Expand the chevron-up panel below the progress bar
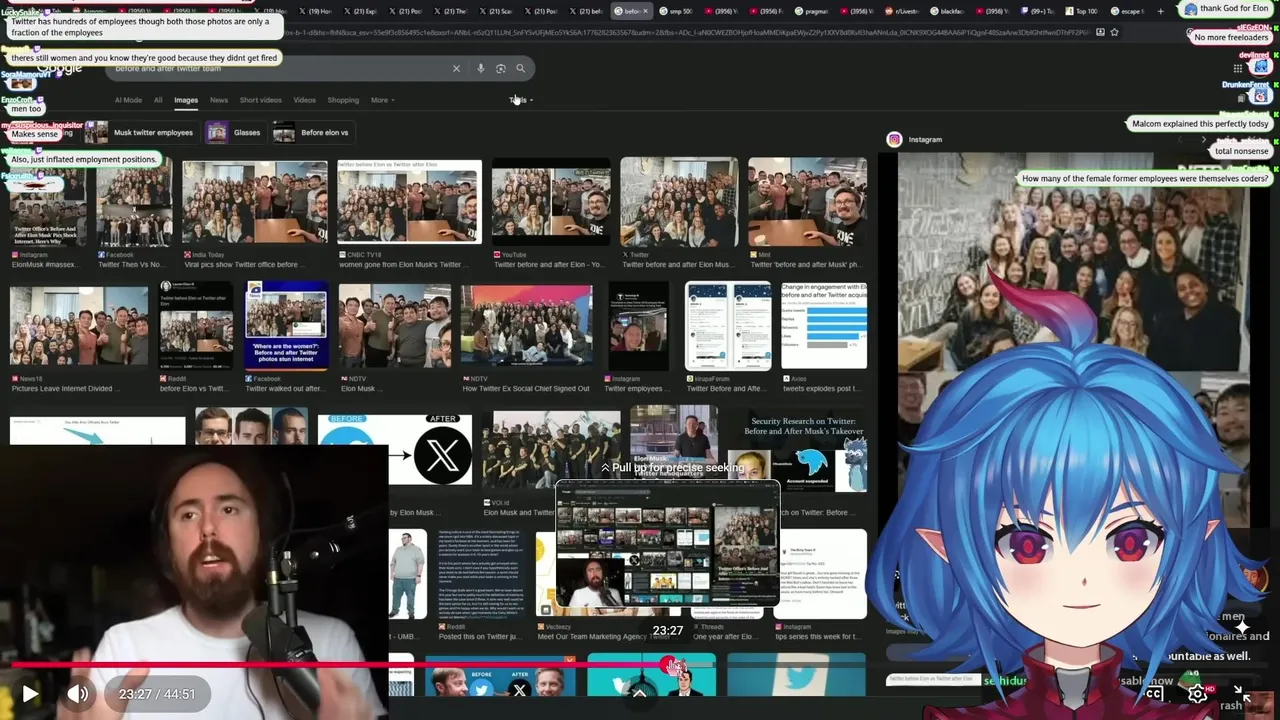Image resolution: width=1280 pixels, height=720 pixels. (639, 692)
